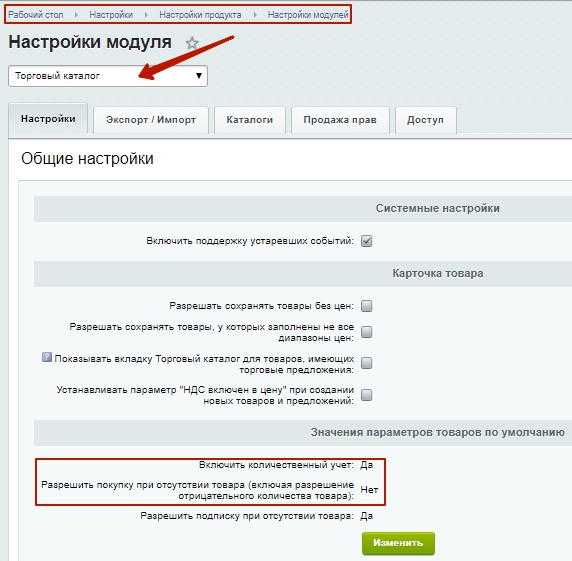The height and width of the screenshot is (561, 572).
Task: Tick the НДС включен в цену checkbox
Action: click(366, 395)
